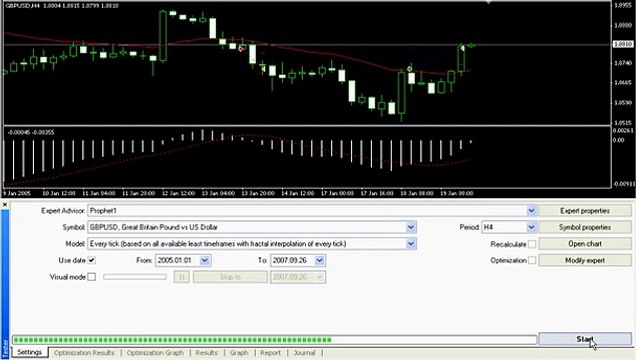Open the Optimization Results tab
Screen dimensions: 636x360
84,353
